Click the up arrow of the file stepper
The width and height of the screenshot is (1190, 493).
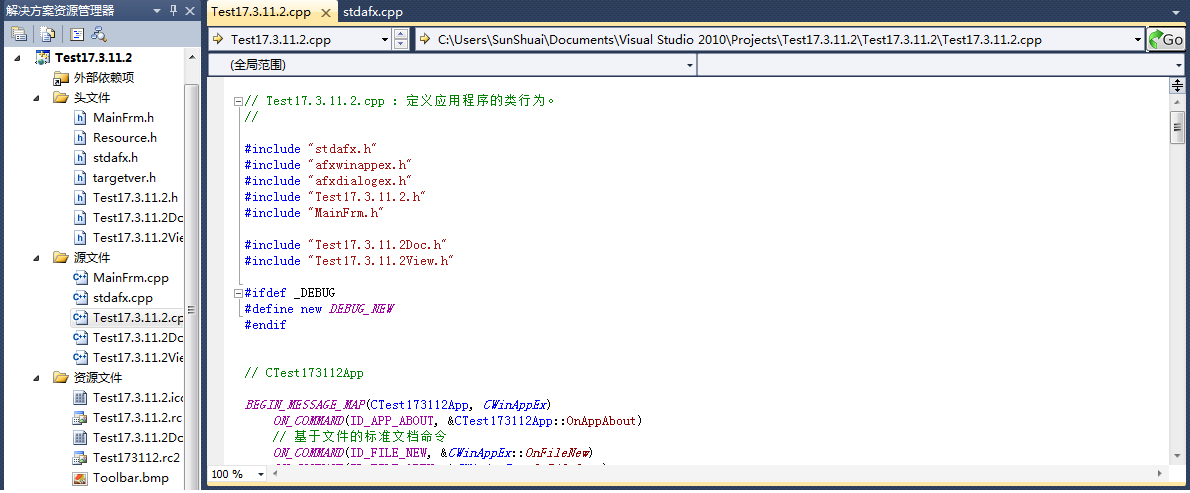(x=401, y=35)
